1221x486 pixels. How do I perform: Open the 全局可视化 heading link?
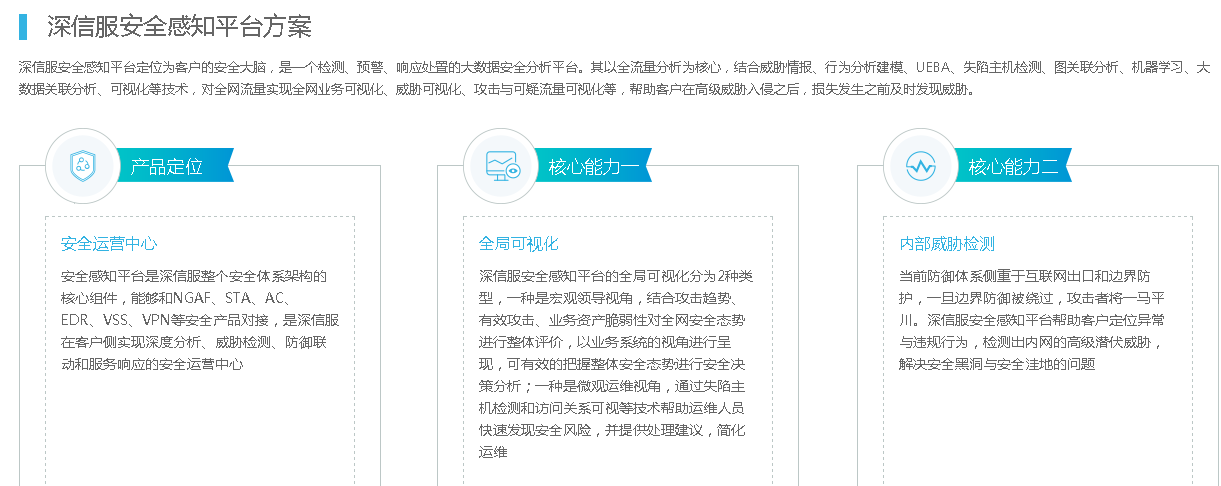[x=518, y=244]
